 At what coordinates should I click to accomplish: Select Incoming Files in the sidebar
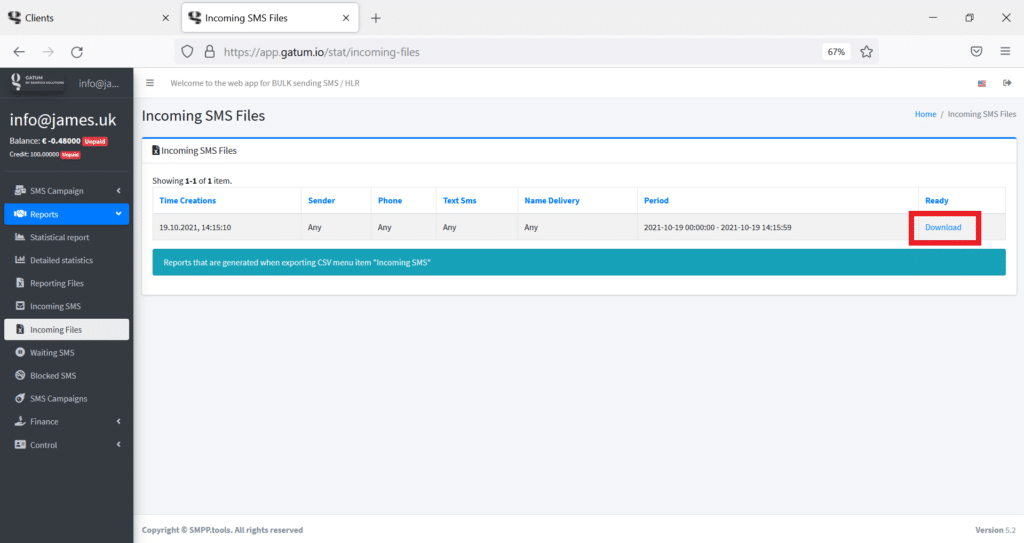pyautogui.click(x=67, y=329)
